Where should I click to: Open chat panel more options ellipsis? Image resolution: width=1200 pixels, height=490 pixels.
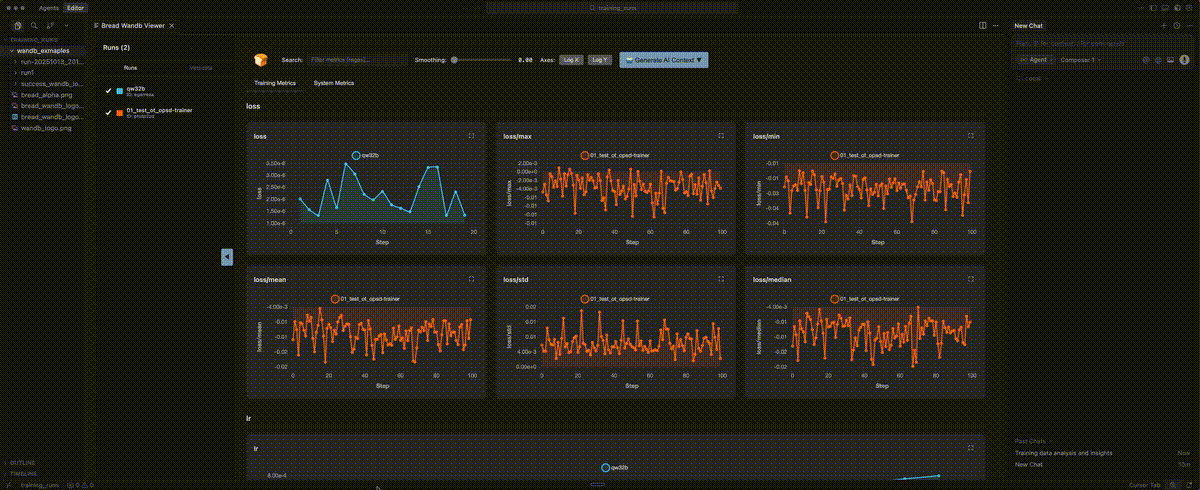pos(1189,25)
